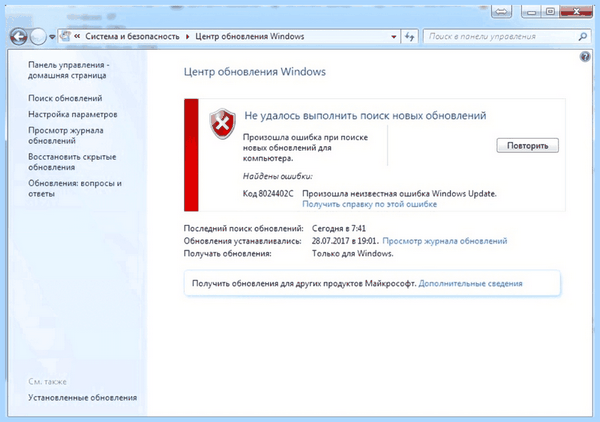Click the 'Сегодня в 7:41' value
600x422 pixels.
coord(339,228)
